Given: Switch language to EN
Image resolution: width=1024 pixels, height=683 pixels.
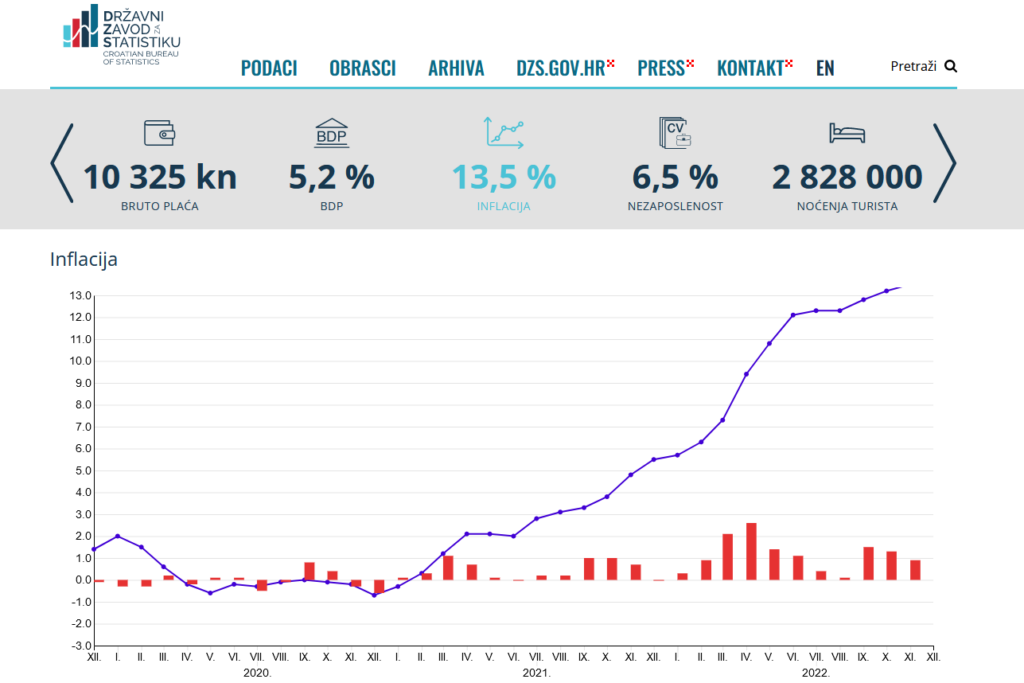Looking at the screenshot, I should pyautogui.click(x=825, y=68).
